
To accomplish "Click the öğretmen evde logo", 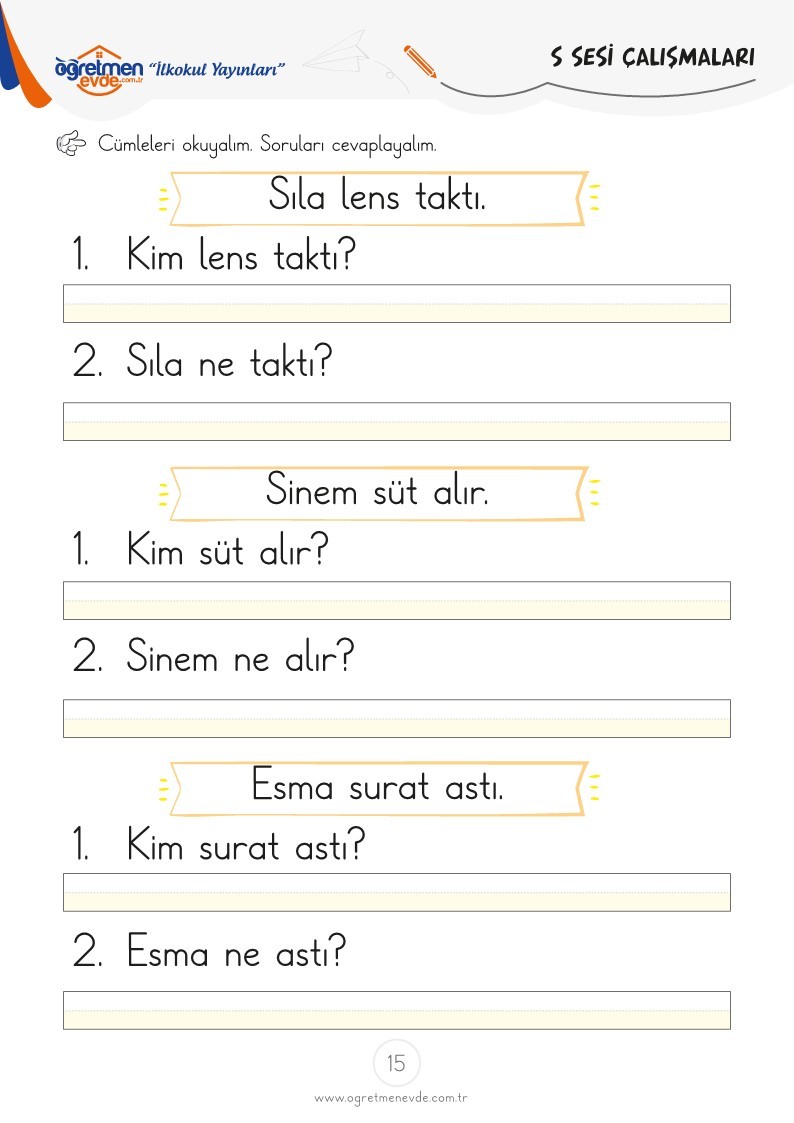I will [x=99, y=69].
